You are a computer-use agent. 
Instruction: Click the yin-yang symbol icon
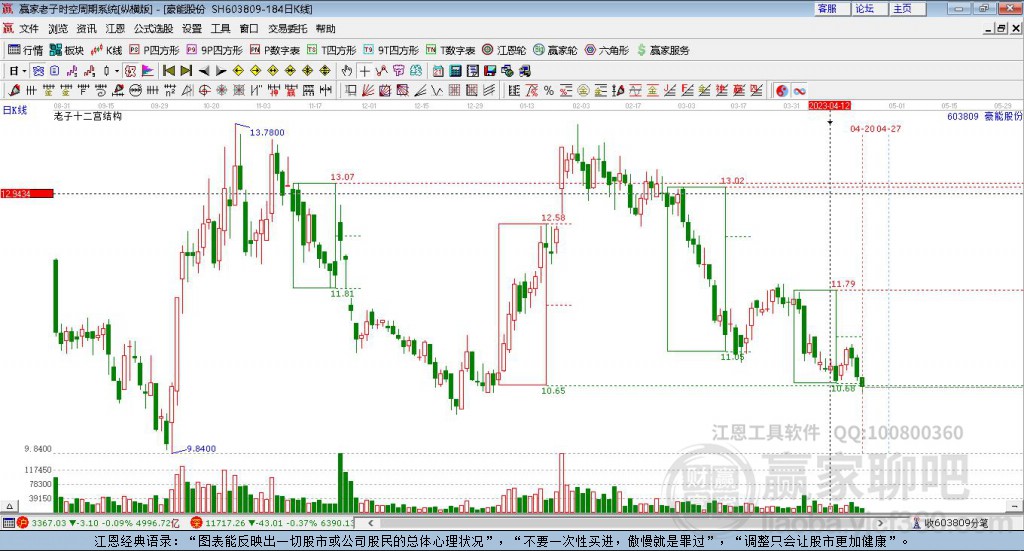click(x=782, y=91)
